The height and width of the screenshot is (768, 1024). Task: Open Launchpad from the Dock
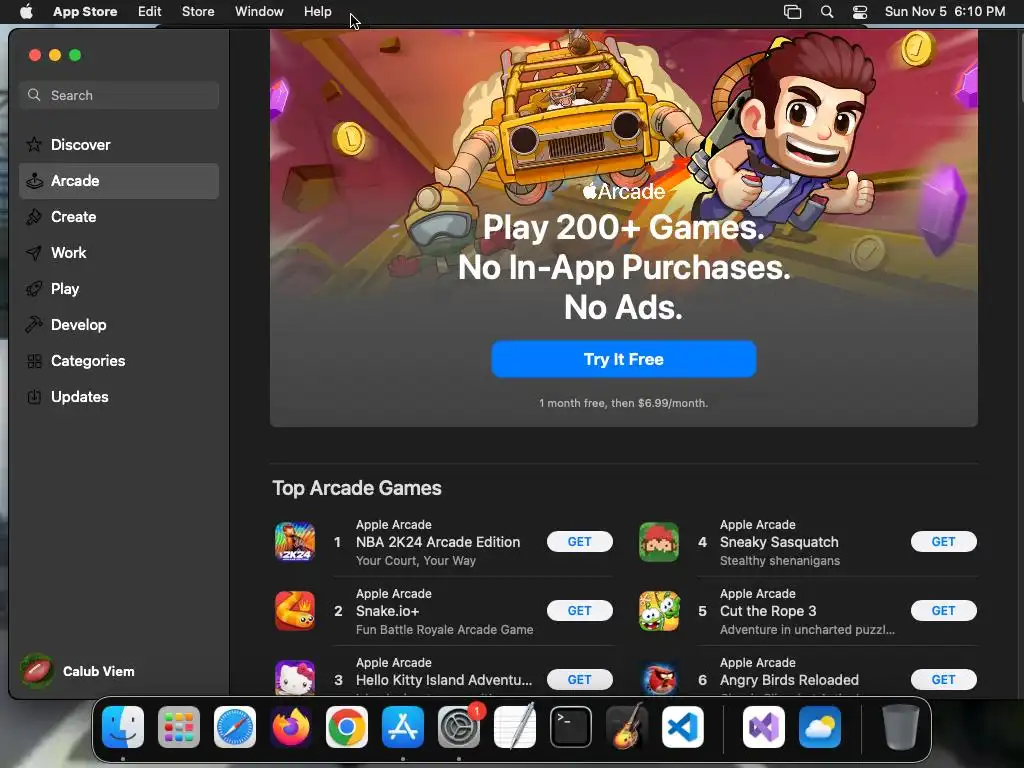coord(179,727)
